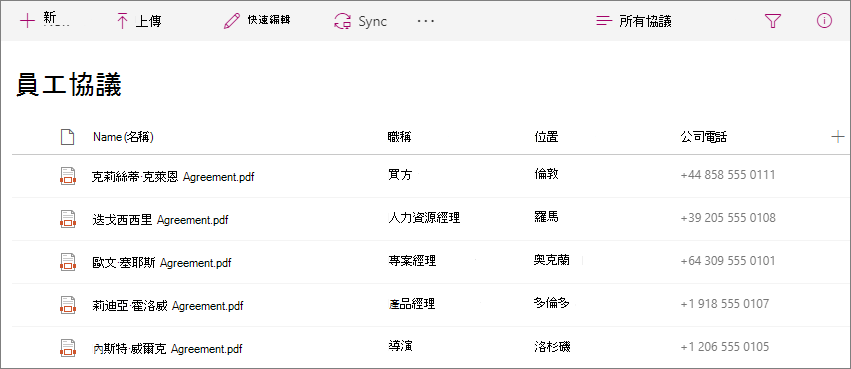The width and height of the screenshot is (851, 369).
Task: Open 克莉絲蒂·克萊恩 Agreement.pdf
Action: (173, 176)
